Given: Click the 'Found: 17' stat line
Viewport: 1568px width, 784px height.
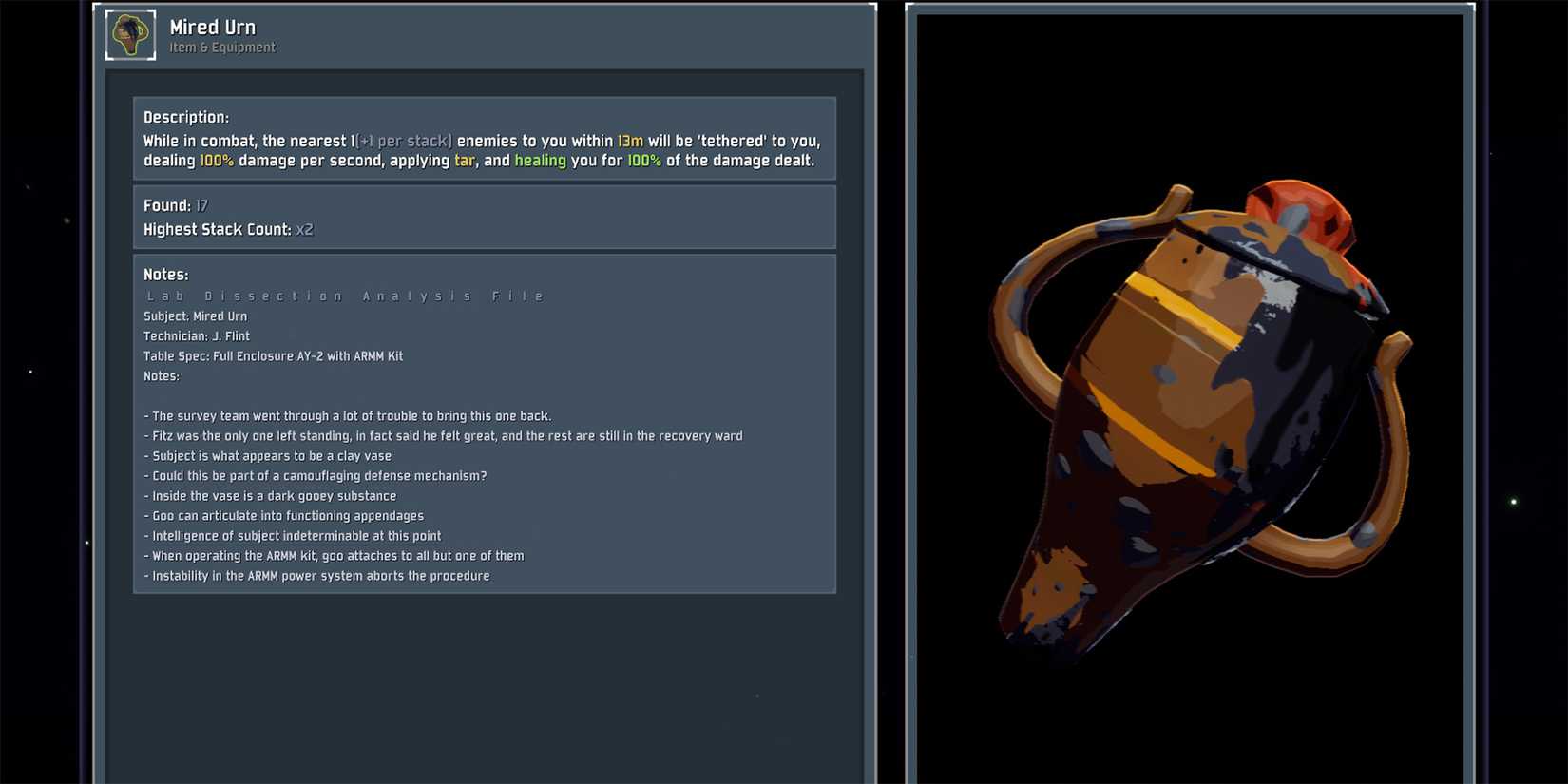Looking at the screenshot, I should (x=176, y=205).
